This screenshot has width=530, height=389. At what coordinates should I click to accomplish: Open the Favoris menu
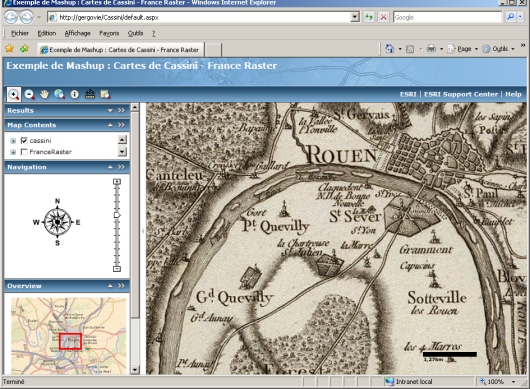click(x=109, y=33)
